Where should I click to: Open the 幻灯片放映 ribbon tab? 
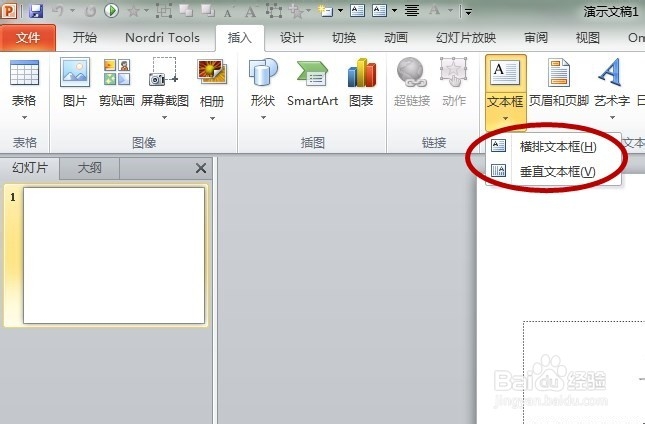point(466,38)
